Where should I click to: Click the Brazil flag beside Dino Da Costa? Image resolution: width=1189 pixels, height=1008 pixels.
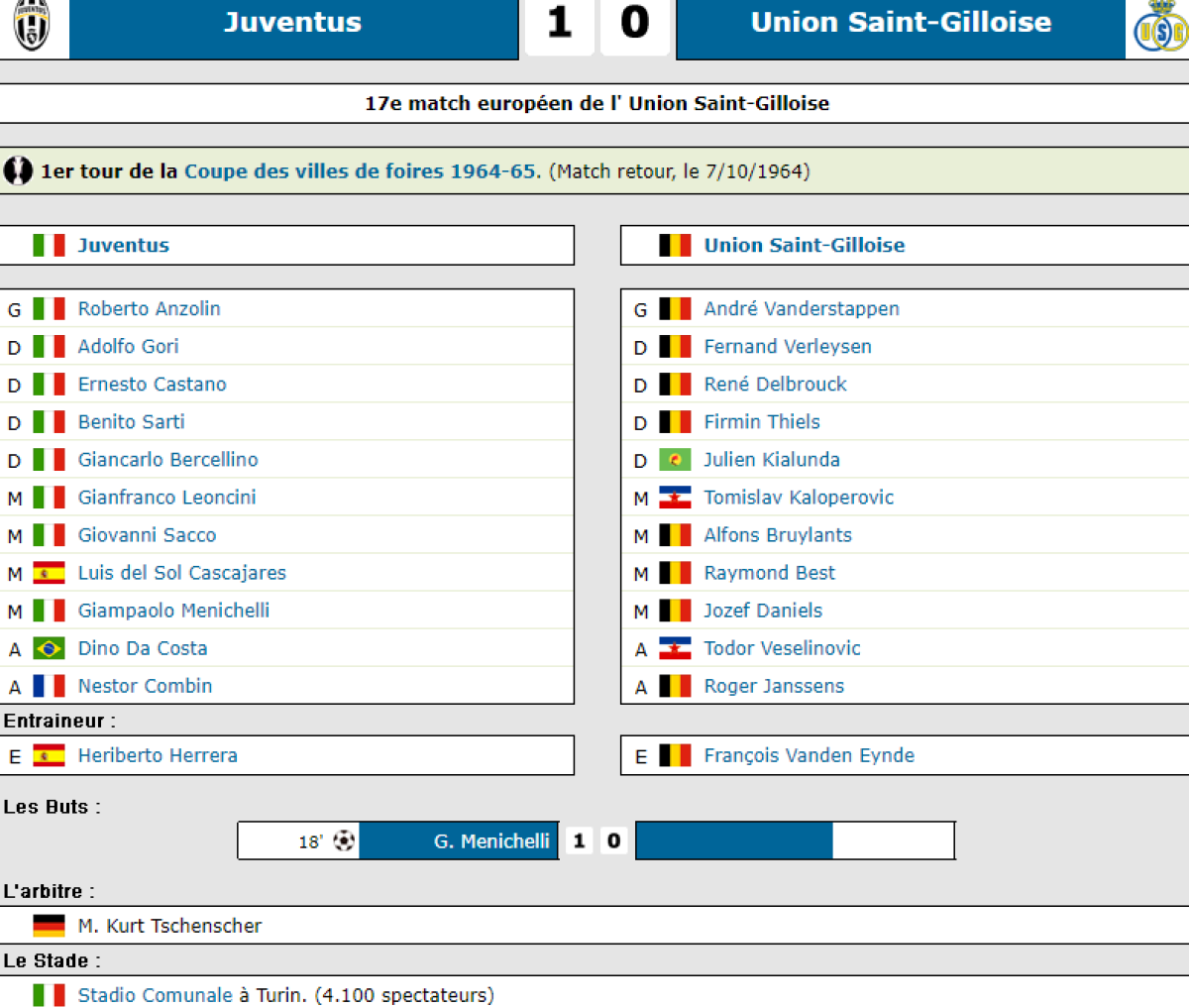pyautogui.click(x=49, y=648)
